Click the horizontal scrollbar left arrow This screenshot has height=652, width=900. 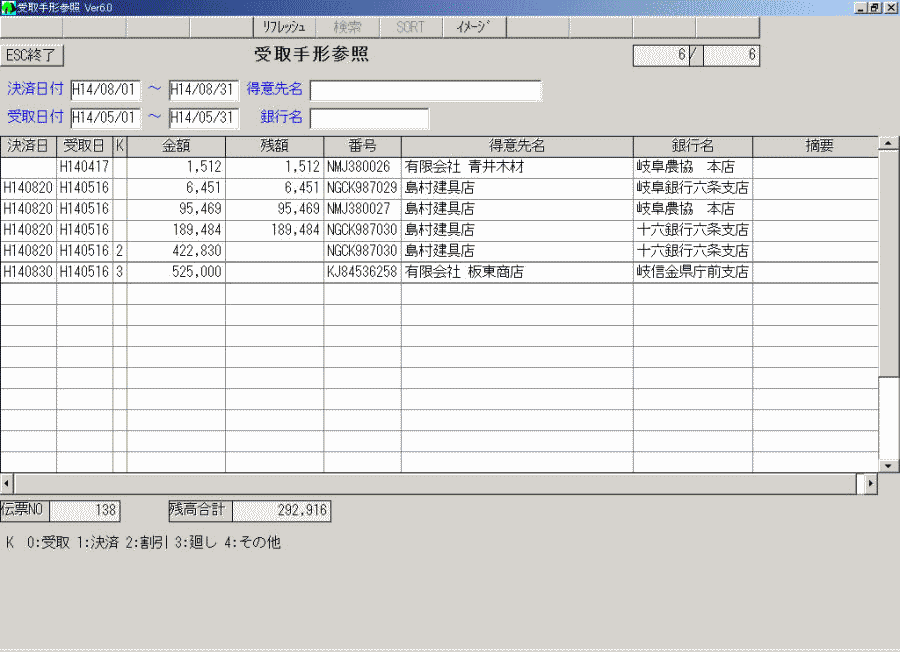tap(6, 484)
